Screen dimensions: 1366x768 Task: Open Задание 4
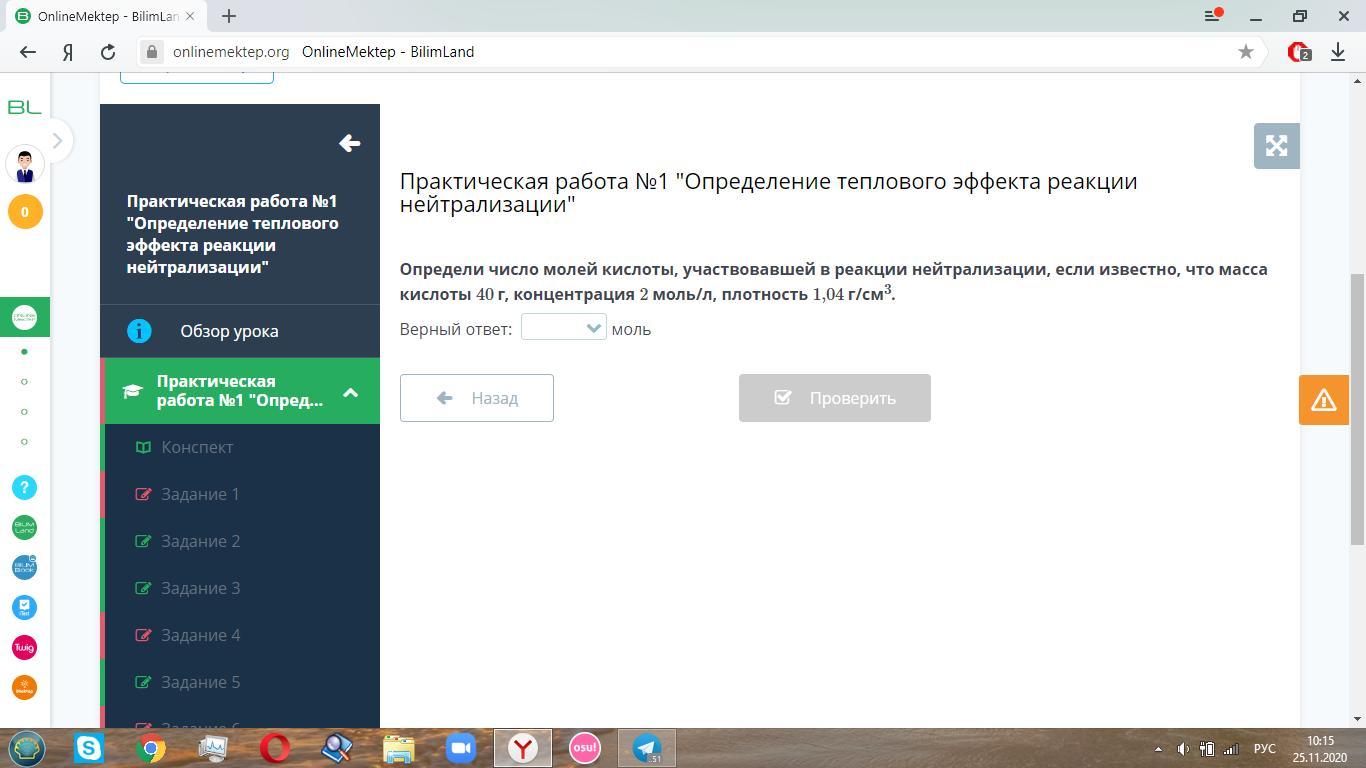[x=201, y=635]
